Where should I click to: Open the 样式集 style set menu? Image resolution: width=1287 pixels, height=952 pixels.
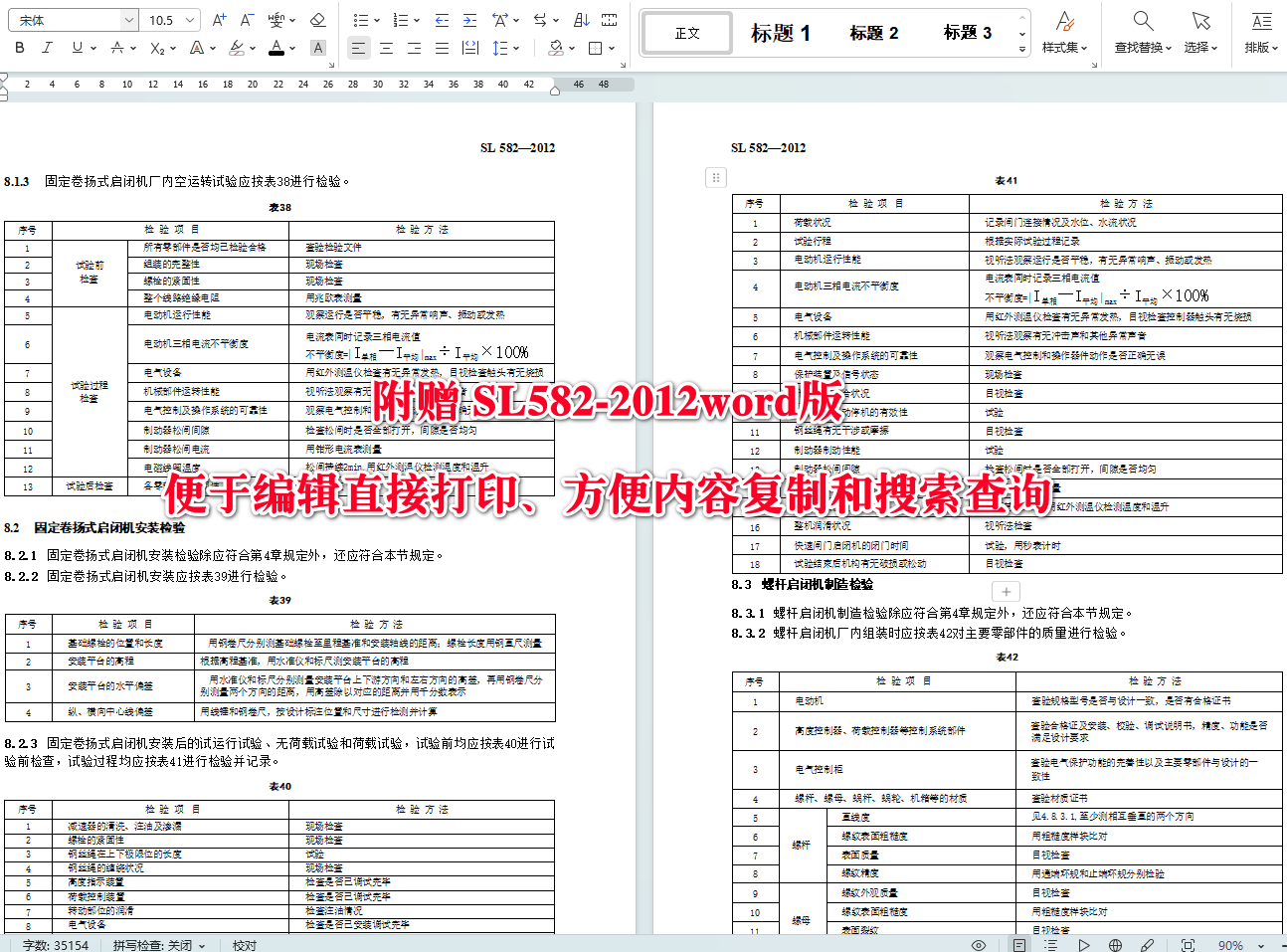click(x=1066, y=33)
